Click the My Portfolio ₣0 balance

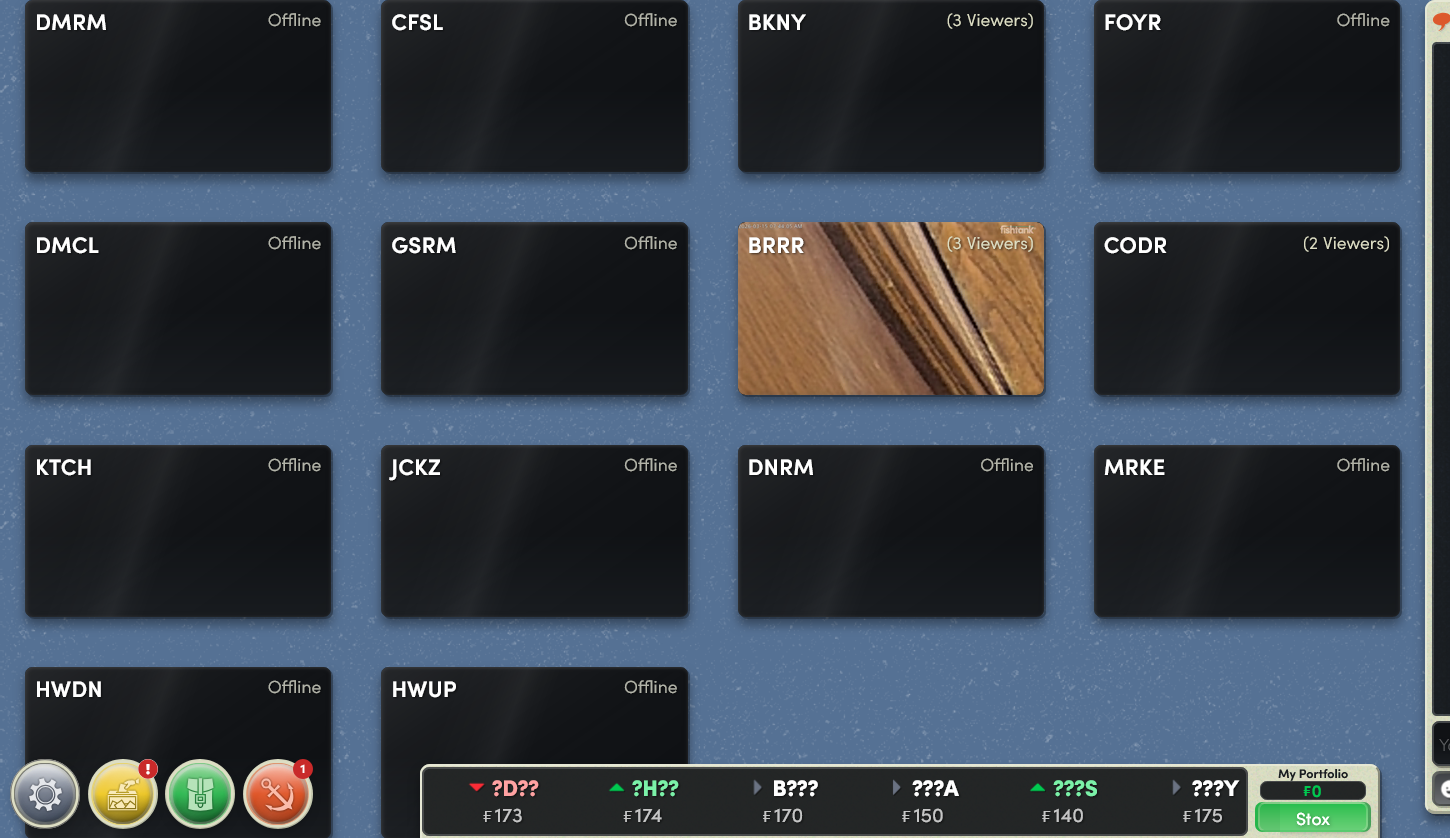pos(1313,791)
